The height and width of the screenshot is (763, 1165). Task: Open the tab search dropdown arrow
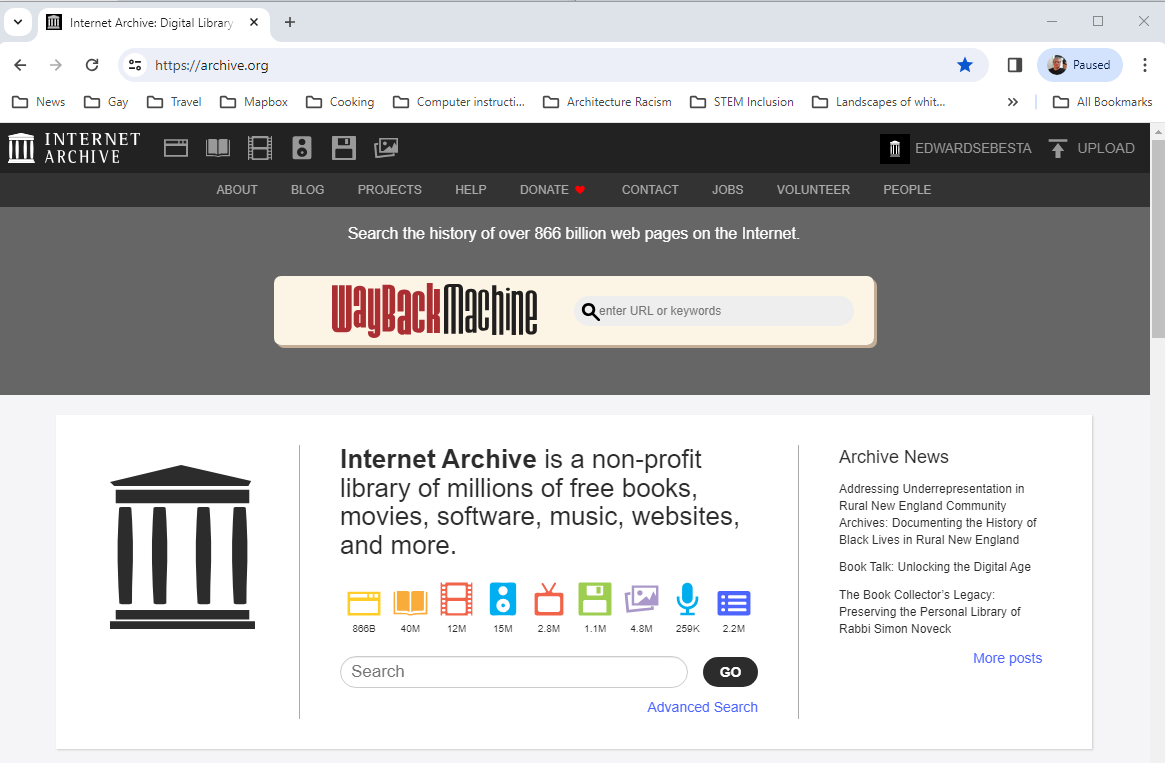click(18, 22)
